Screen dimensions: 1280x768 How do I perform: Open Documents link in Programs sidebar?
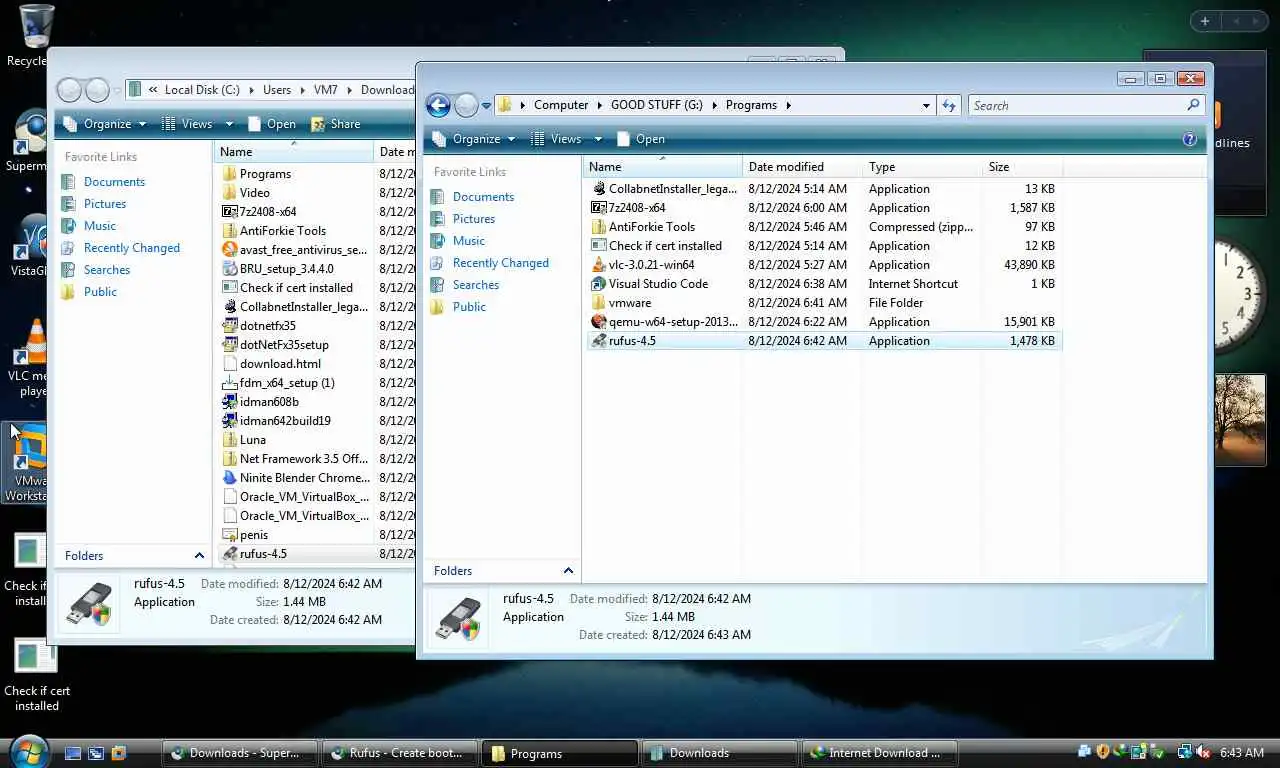[x=483, y=197]
